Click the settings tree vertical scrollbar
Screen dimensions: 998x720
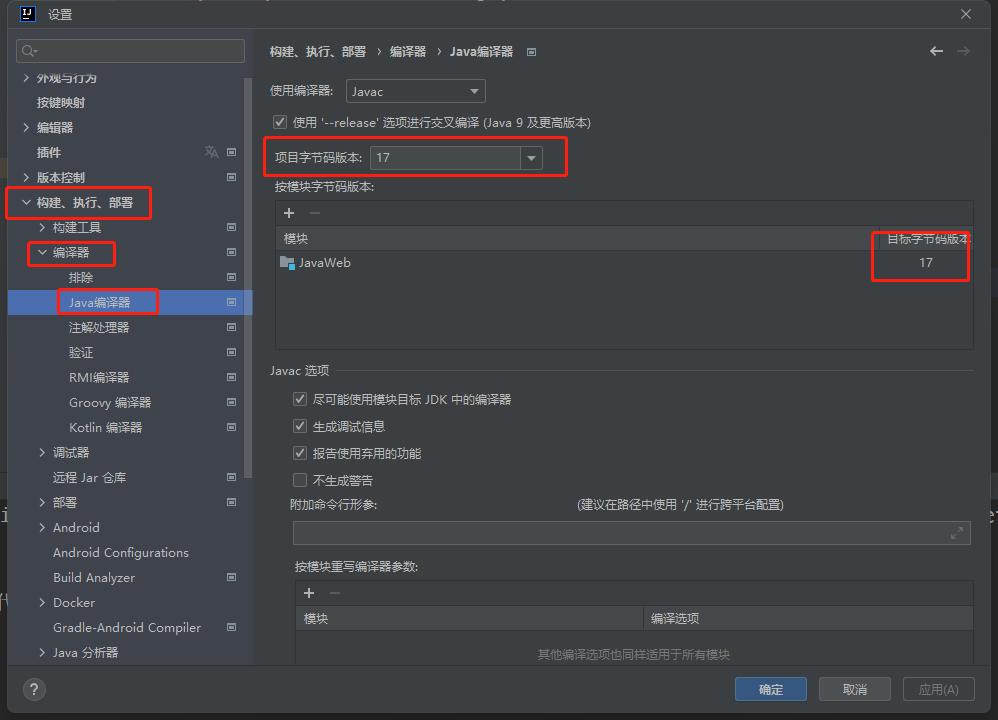248,280
